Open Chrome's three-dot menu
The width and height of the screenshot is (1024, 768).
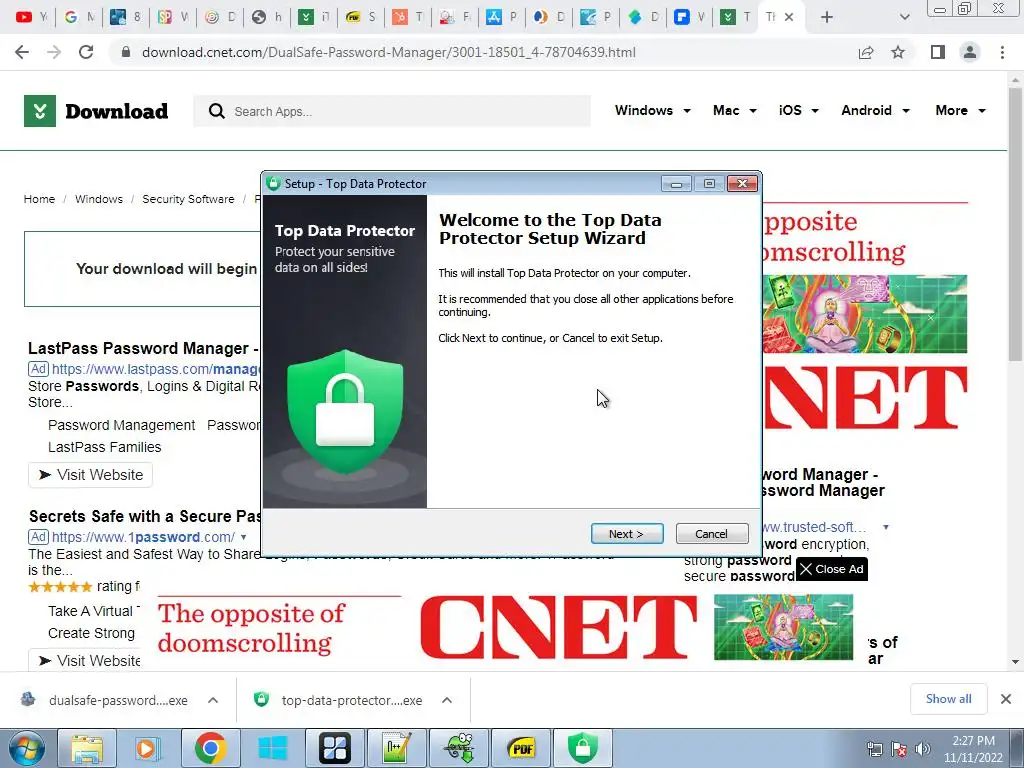click(1002, 52)
